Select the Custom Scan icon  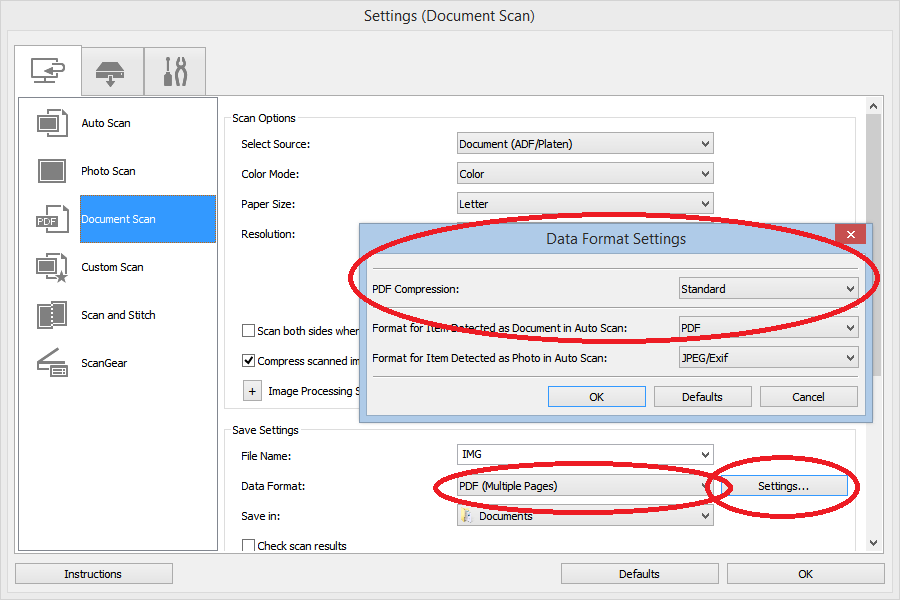pyautogui.click(x=52, y=267)
